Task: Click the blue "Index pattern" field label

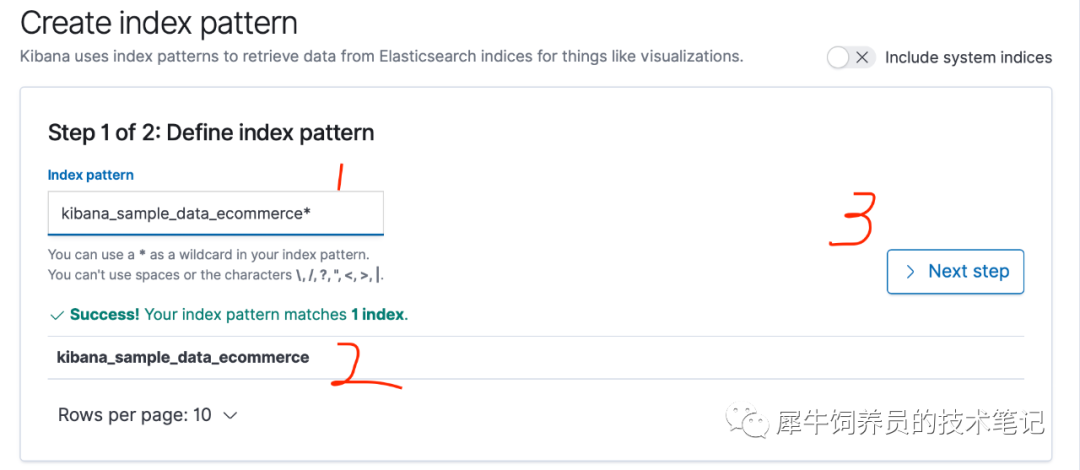Action: [91, 175]
